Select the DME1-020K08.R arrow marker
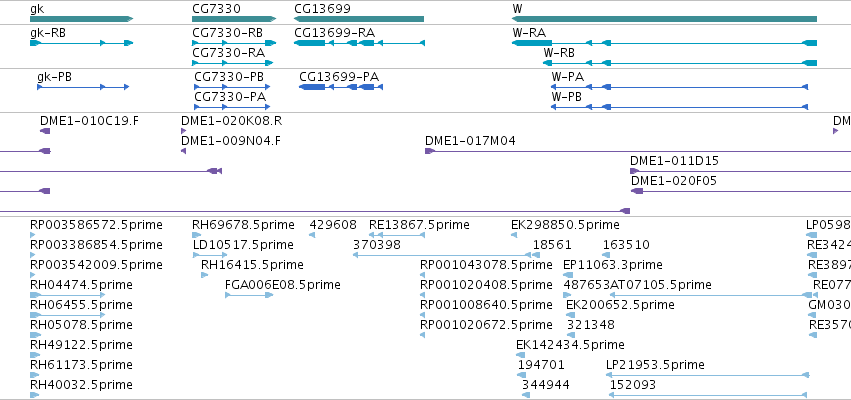 [183, 131]
